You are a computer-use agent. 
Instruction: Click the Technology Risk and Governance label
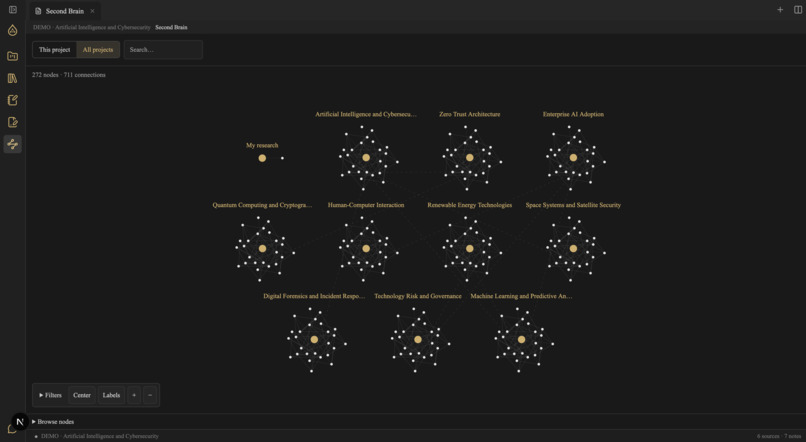click(x=418, y=296)
